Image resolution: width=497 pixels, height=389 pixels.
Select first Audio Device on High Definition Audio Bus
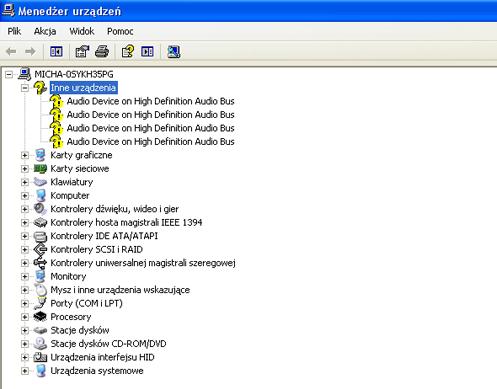151,101
